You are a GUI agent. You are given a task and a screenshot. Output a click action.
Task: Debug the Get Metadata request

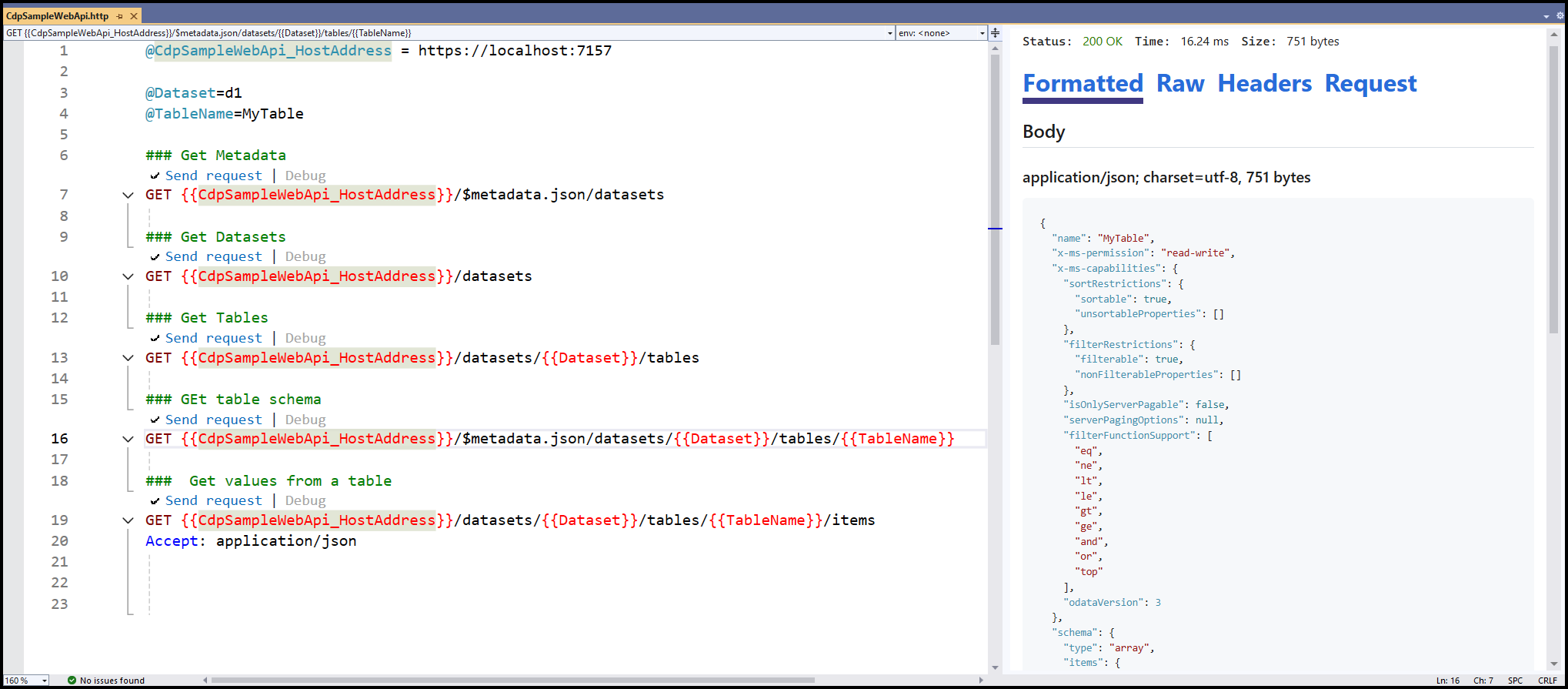[x=305, y=176]
